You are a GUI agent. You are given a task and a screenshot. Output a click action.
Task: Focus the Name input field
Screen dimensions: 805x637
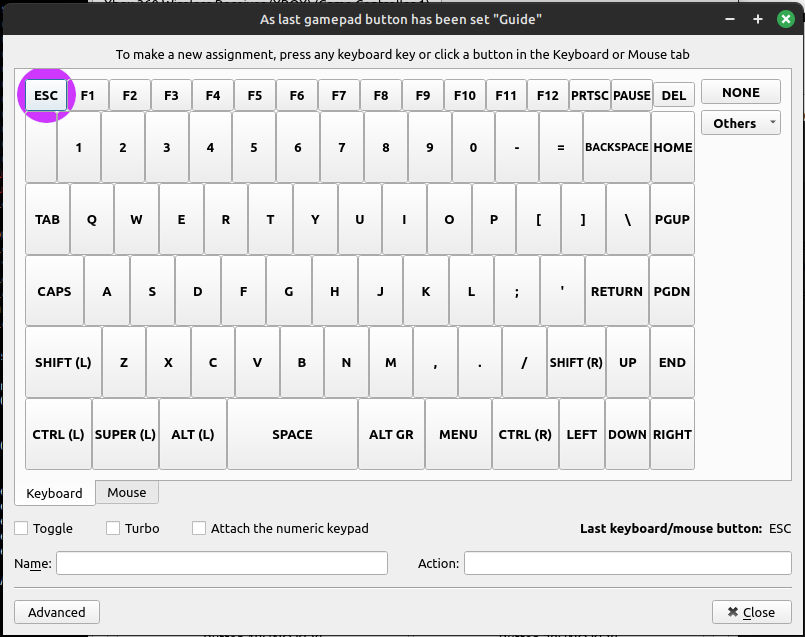point(222,563)
